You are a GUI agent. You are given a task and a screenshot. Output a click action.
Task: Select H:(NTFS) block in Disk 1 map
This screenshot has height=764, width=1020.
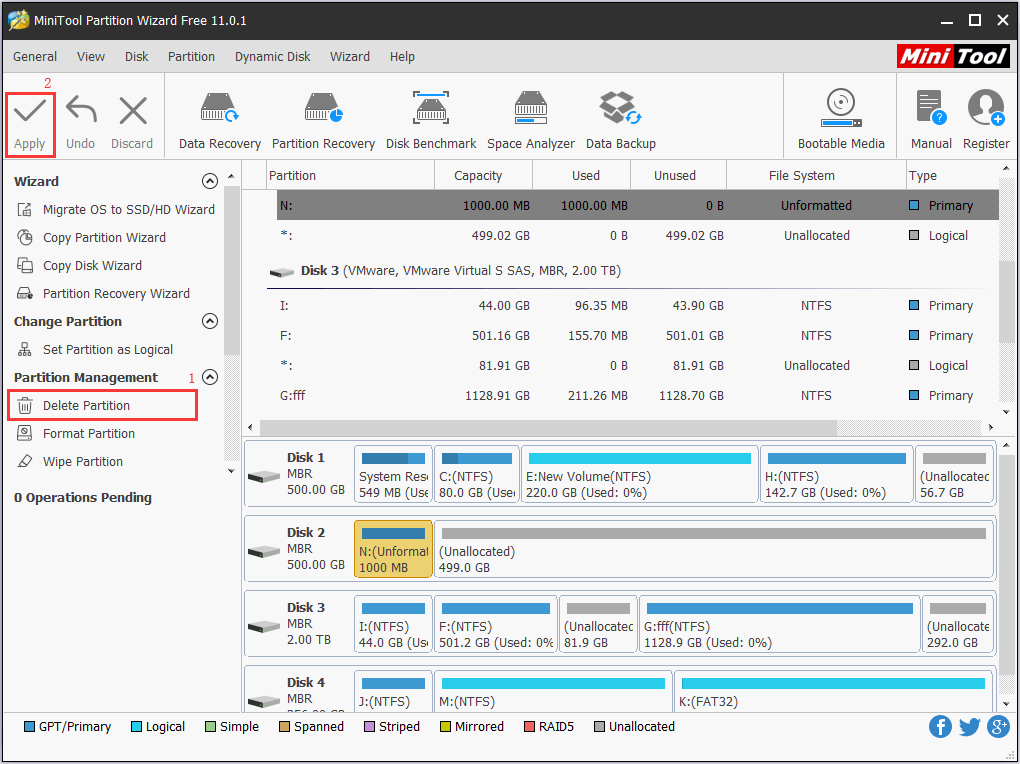[836, 474]
